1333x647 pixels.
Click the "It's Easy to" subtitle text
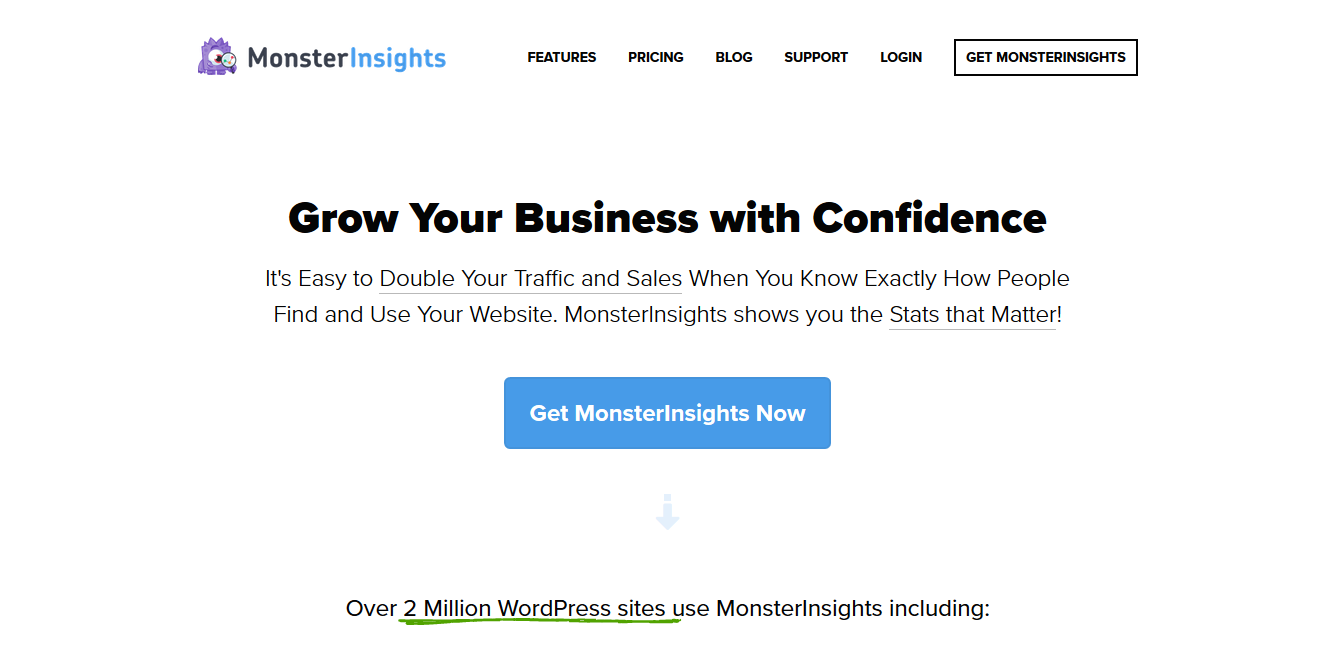[319, 279]
